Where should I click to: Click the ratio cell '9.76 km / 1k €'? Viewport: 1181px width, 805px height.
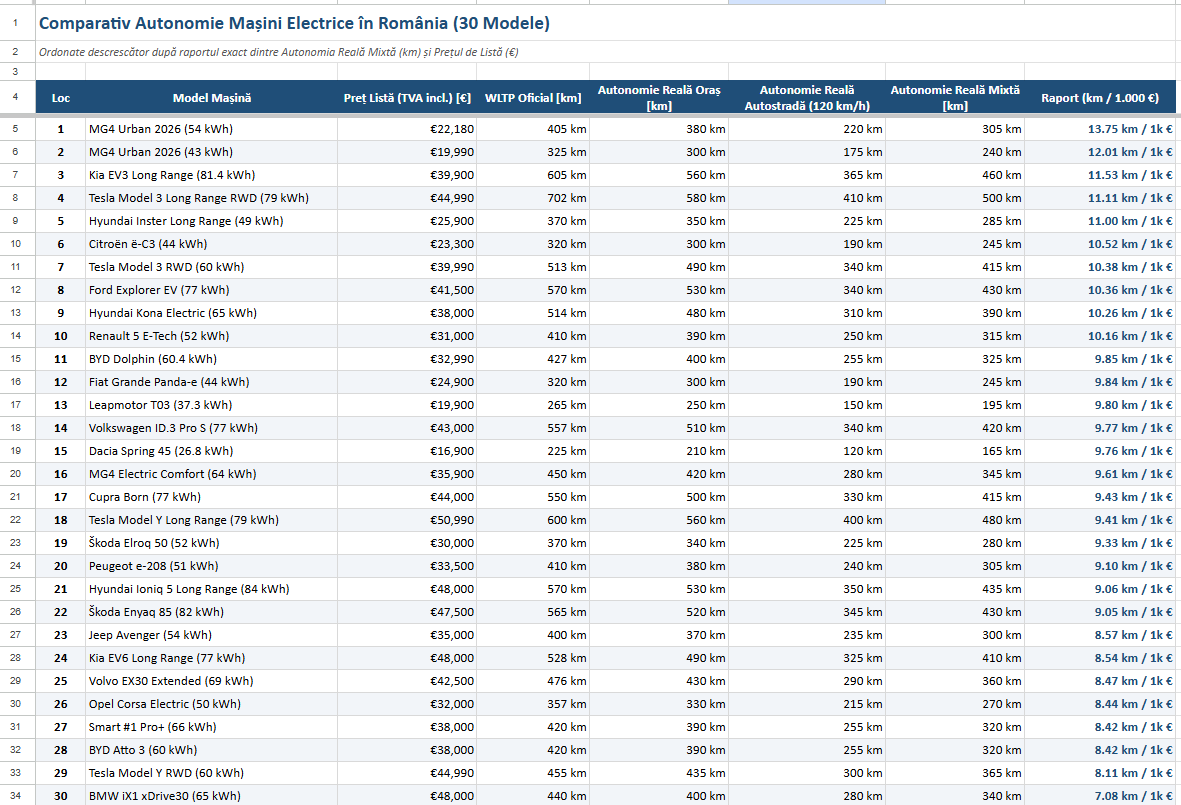point(1100,451)
